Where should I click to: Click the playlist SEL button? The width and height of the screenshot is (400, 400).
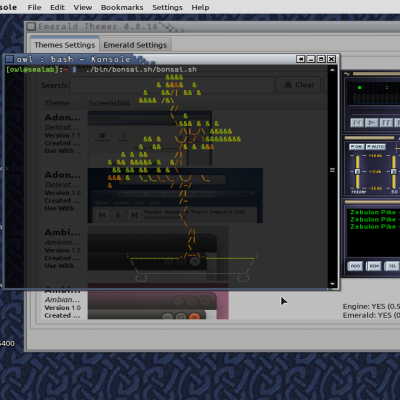point(392,266)
